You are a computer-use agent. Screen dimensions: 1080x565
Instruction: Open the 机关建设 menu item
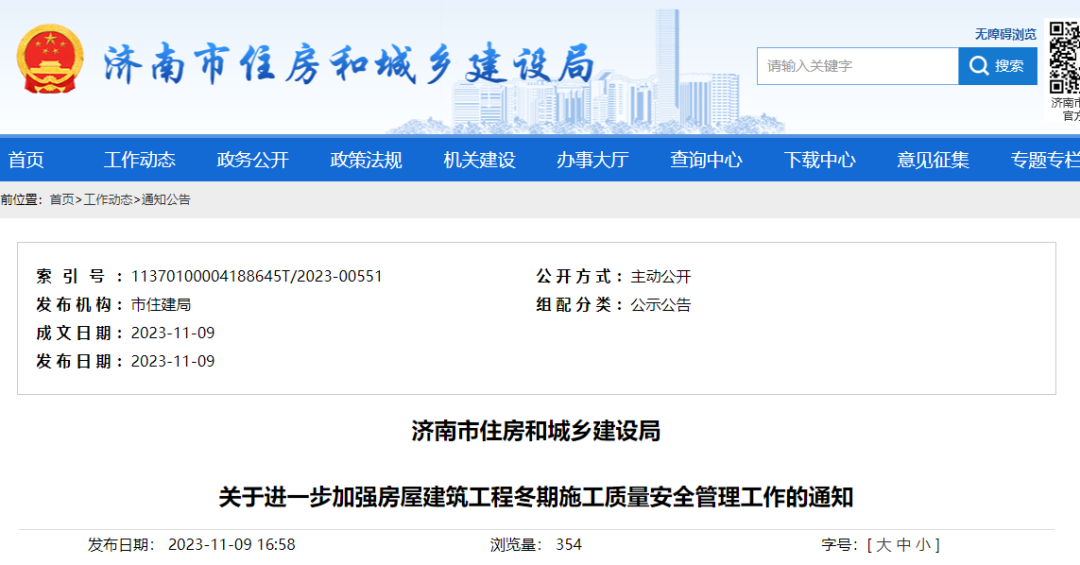pyautogui.click(x=479, y=160)
